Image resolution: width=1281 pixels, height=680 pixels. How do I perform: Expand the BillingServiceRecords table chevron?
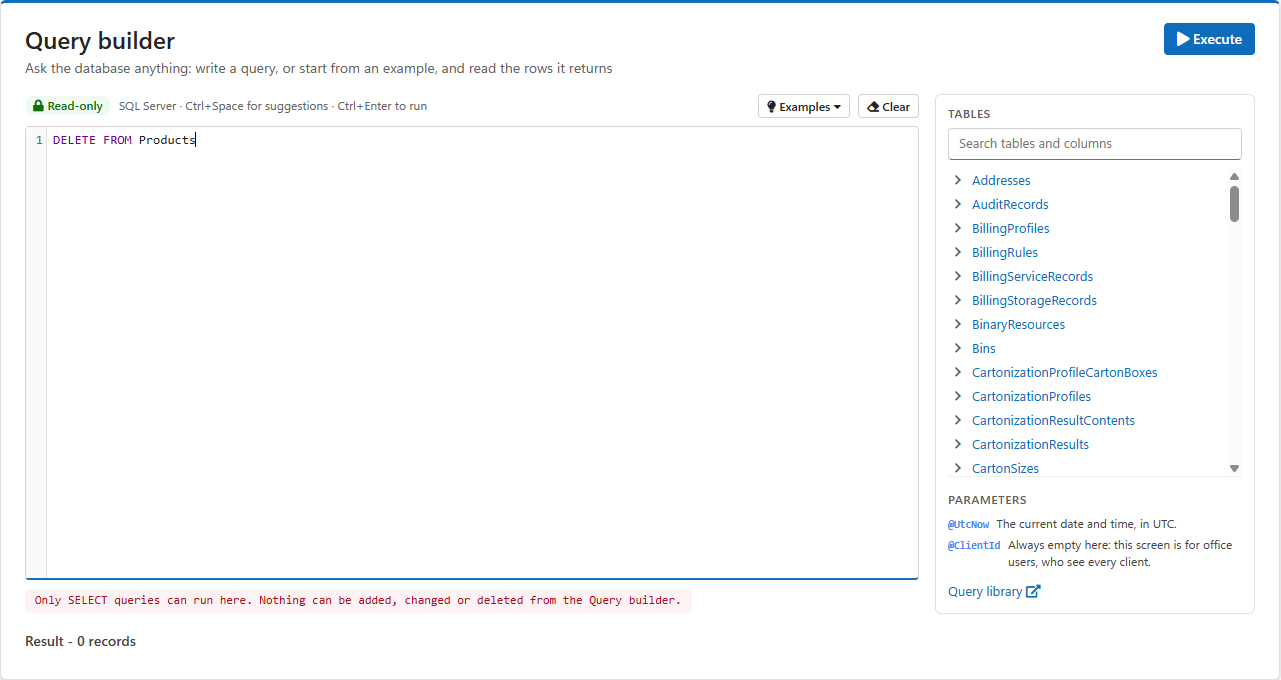tap(958, 276)
